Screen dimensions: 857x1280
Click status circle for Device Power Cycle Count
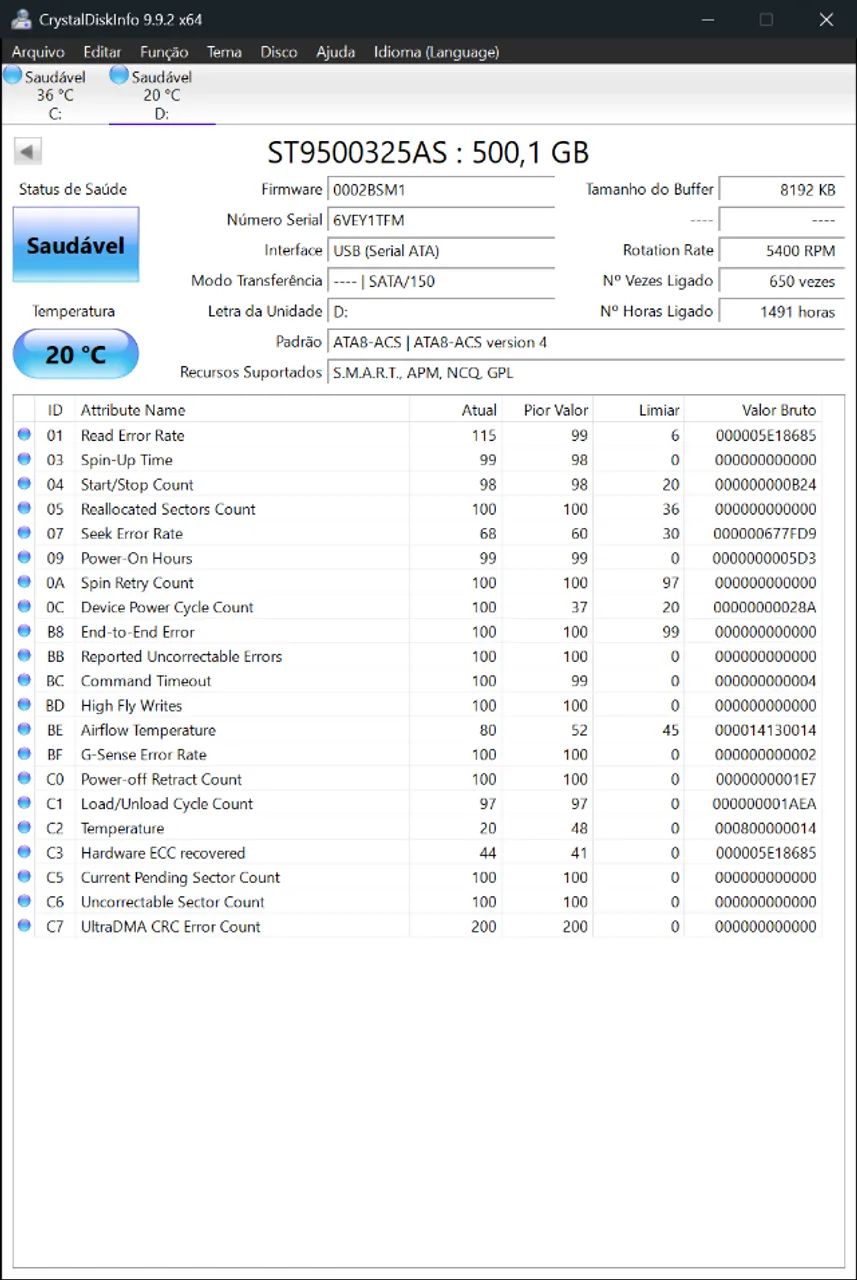click(x=24, y=607)
